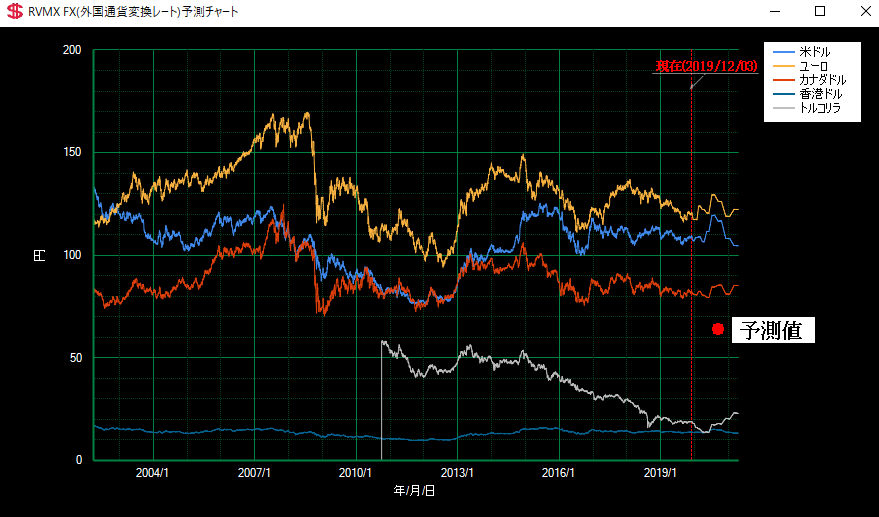Click the red 現在(2019/12/03) annotation
The width and height of the screenshot is (879, 517).
[x=706, y=66]
